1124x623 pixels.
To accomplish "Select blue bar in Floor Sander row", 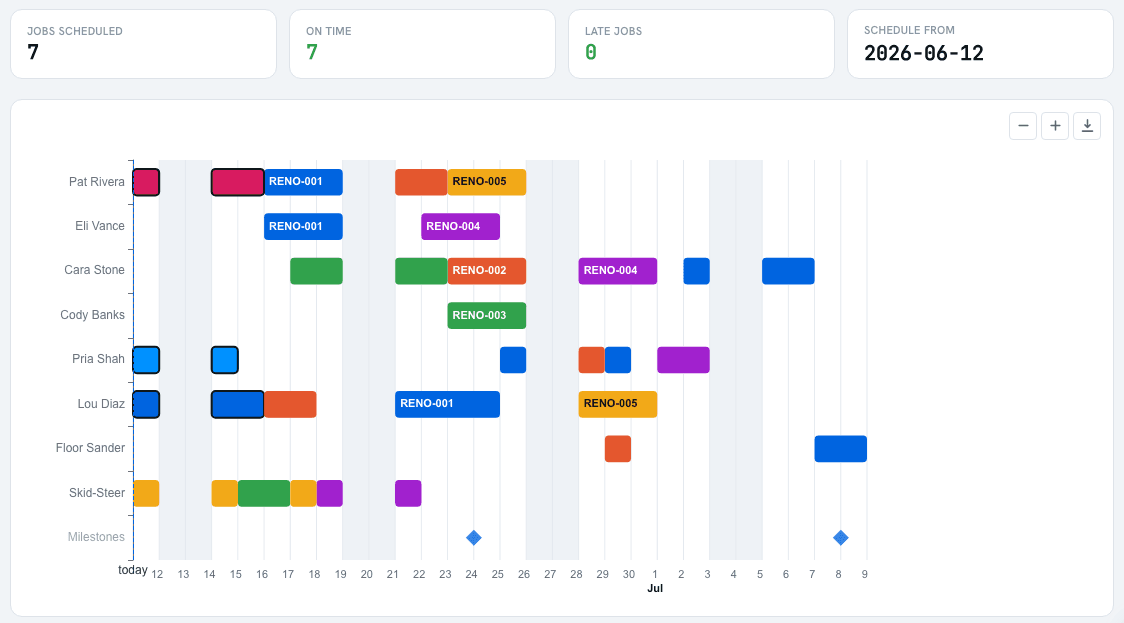I will [841, 449].
